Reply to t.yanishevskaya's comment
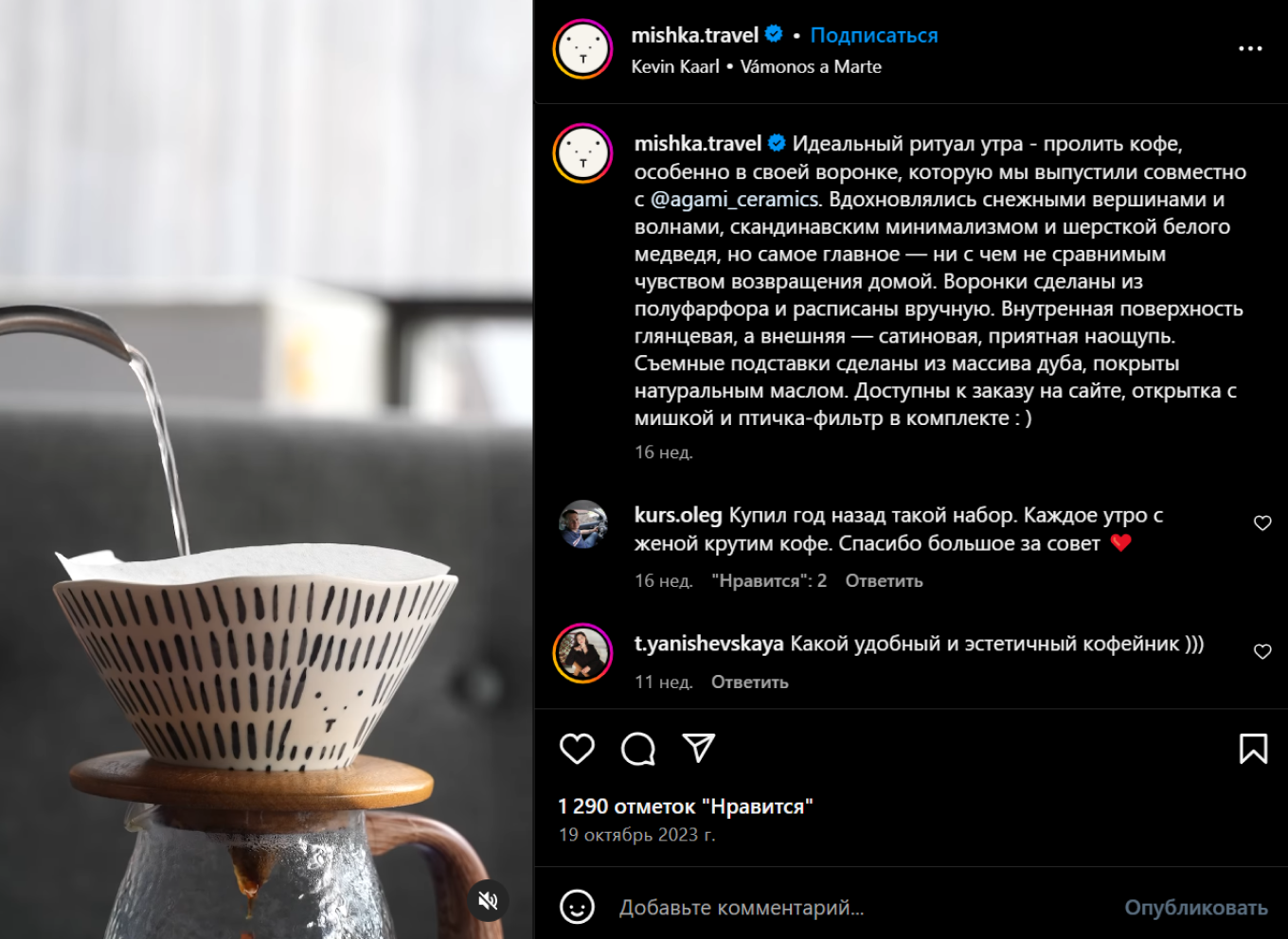1288x939 pixels. point(749,682)
